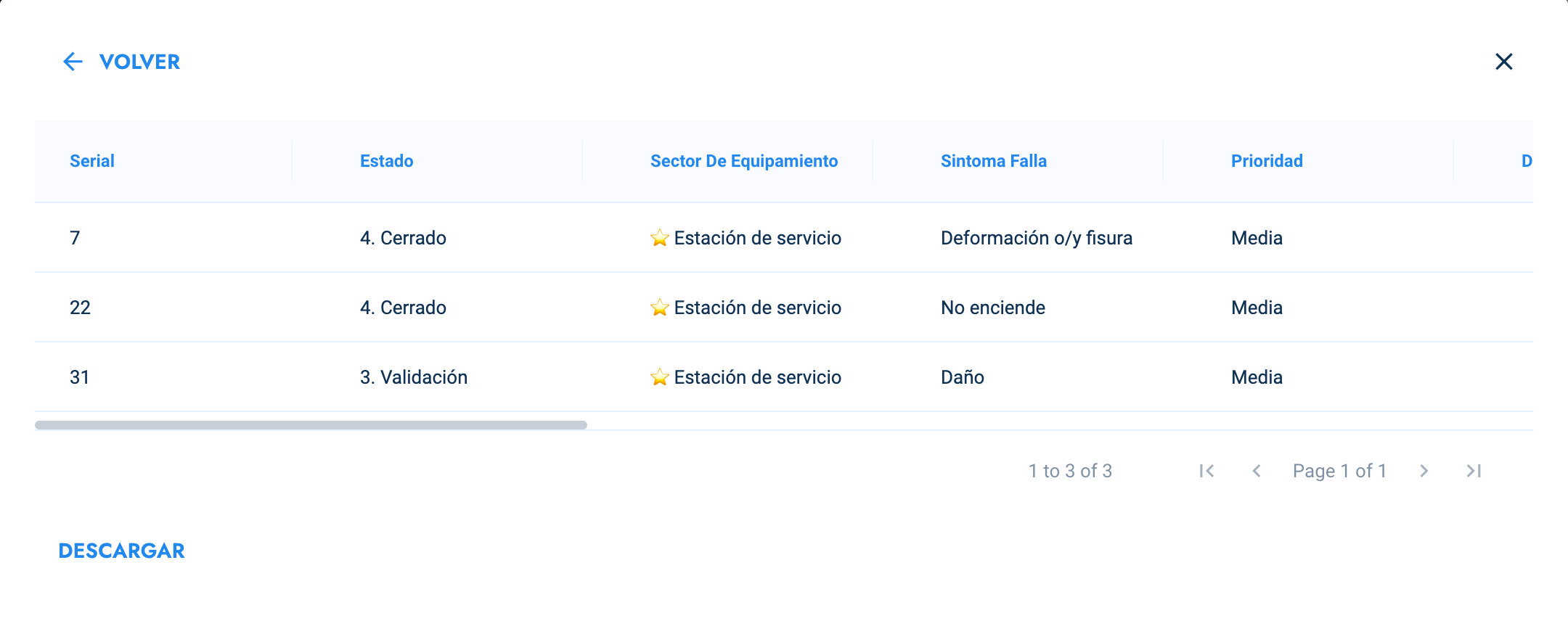Select the Cerrado status of serial 7

tap(403, 238)
